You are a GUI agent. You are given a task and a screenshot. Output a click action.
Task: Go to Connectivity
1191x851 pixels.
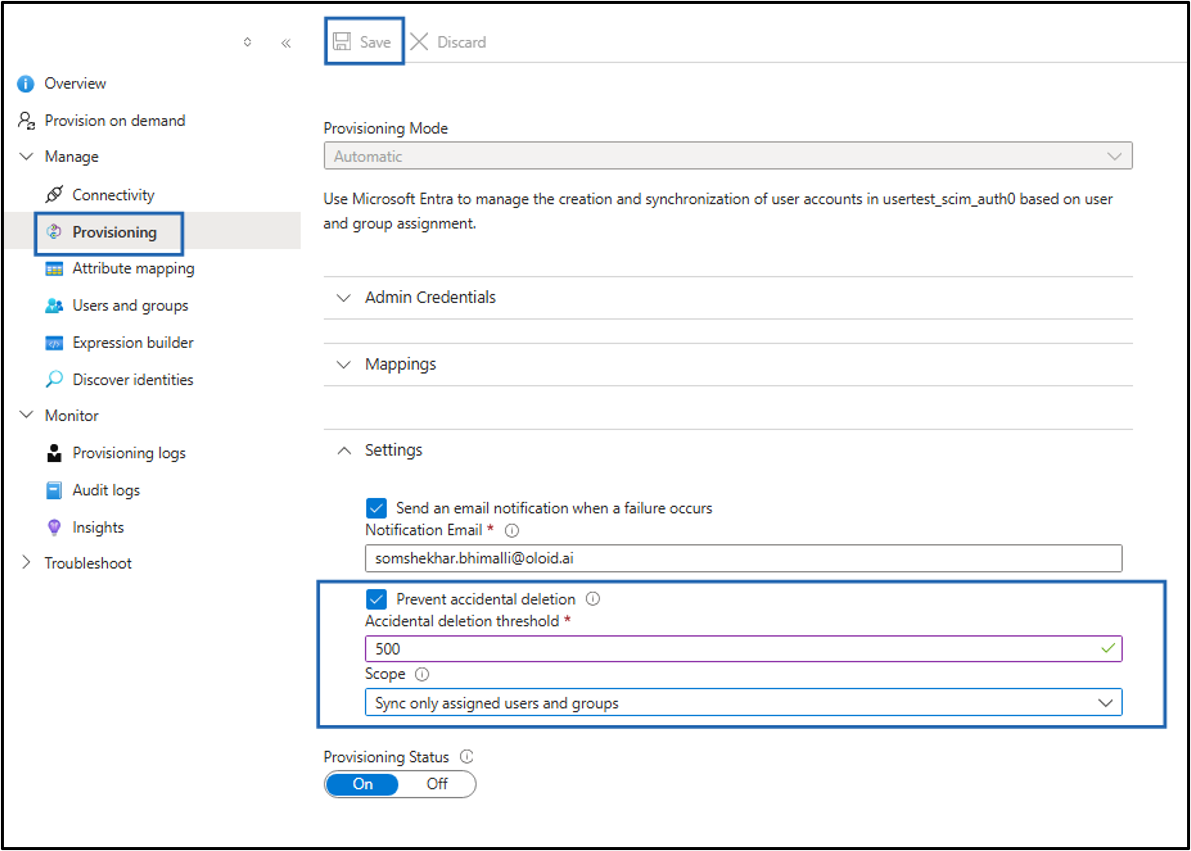(113, 195)
